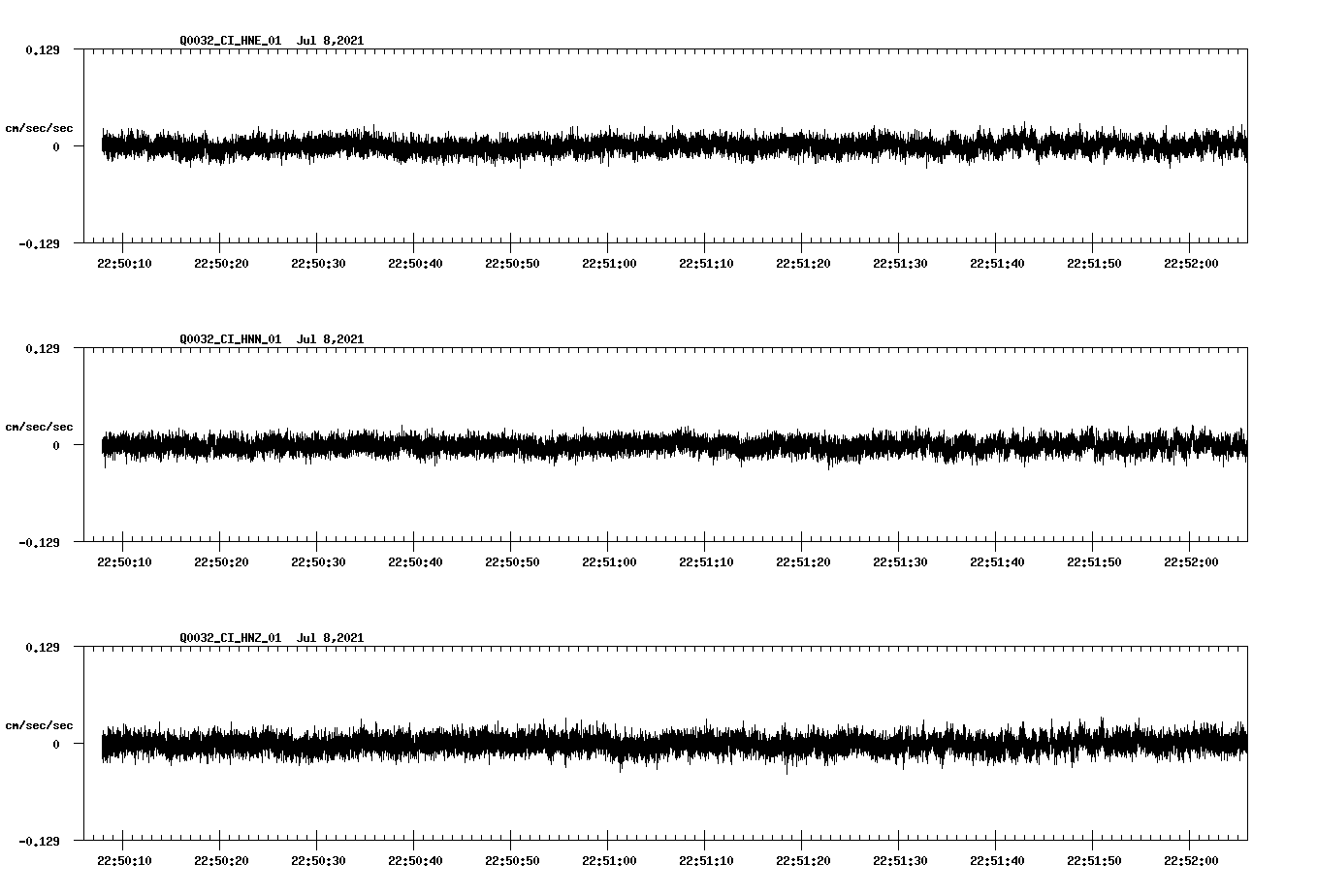The image size is (1317, 896).
Task: Select the cm/sec/sec unit label on middle plot
Action: [x=39, y=426]
